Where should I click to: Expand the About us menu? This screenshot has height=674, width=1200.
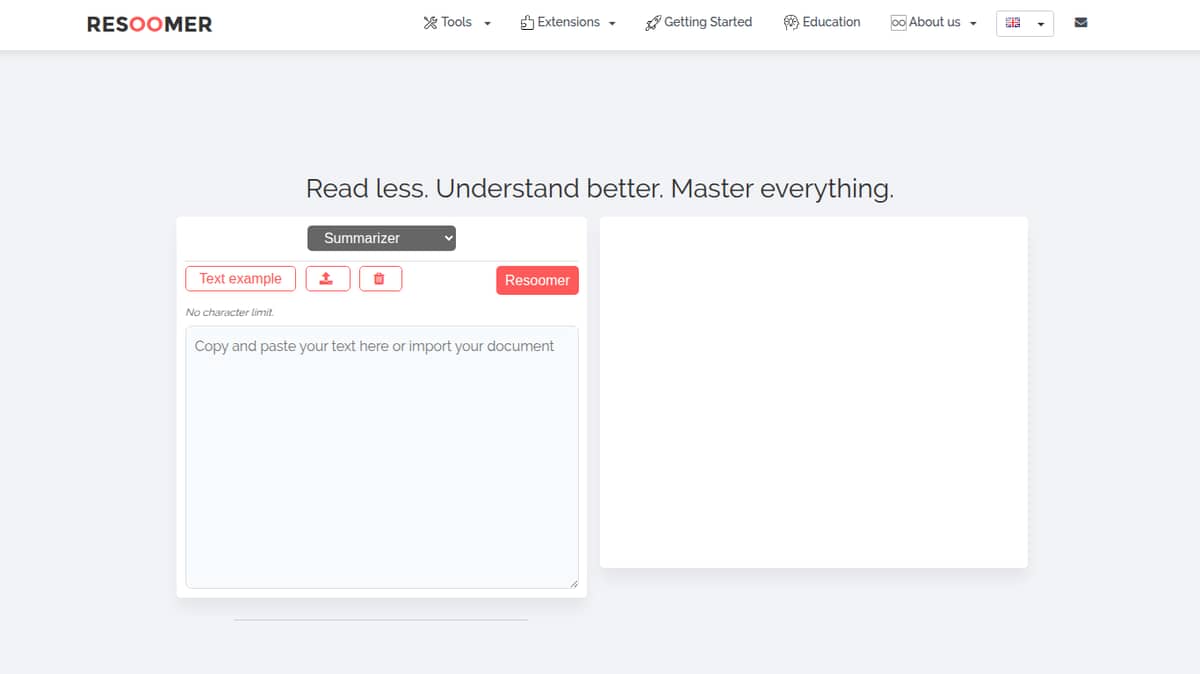[934, 22]
